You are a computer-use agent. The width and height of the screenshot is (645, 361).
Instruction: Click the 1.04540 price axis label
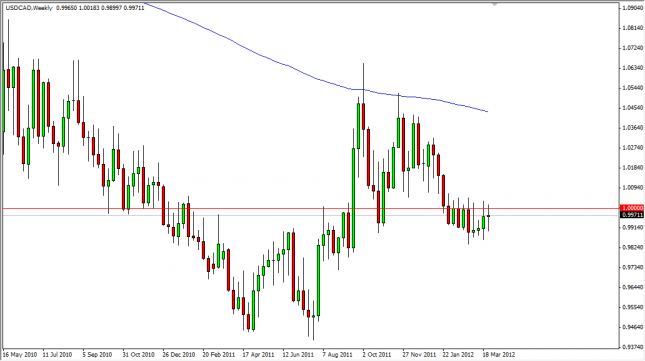tap(633, 108)
